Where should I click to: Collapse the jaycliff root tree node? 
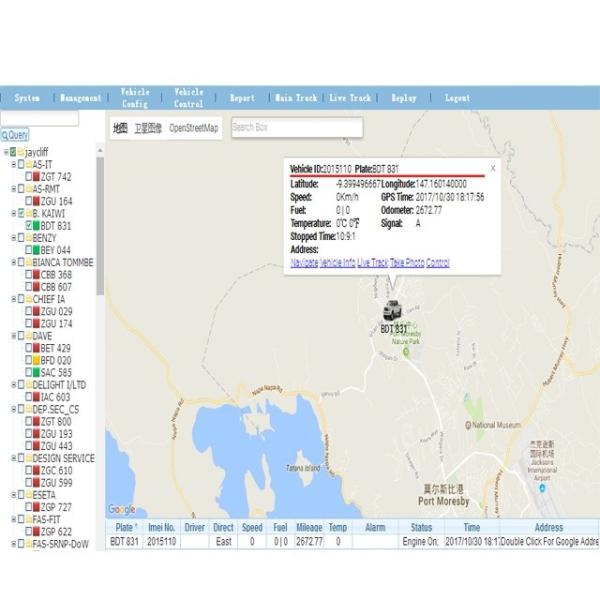click(x=5, y=152)
